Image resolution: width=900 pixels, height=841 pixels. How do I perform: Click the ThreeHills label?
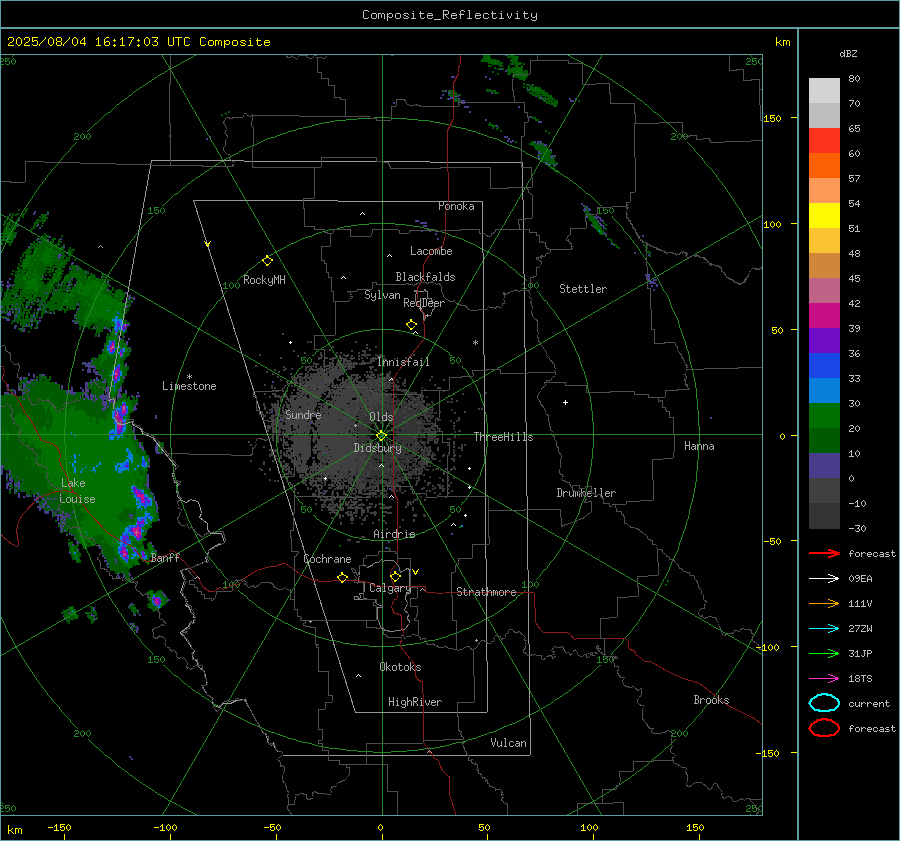click(x=503, y=437)
